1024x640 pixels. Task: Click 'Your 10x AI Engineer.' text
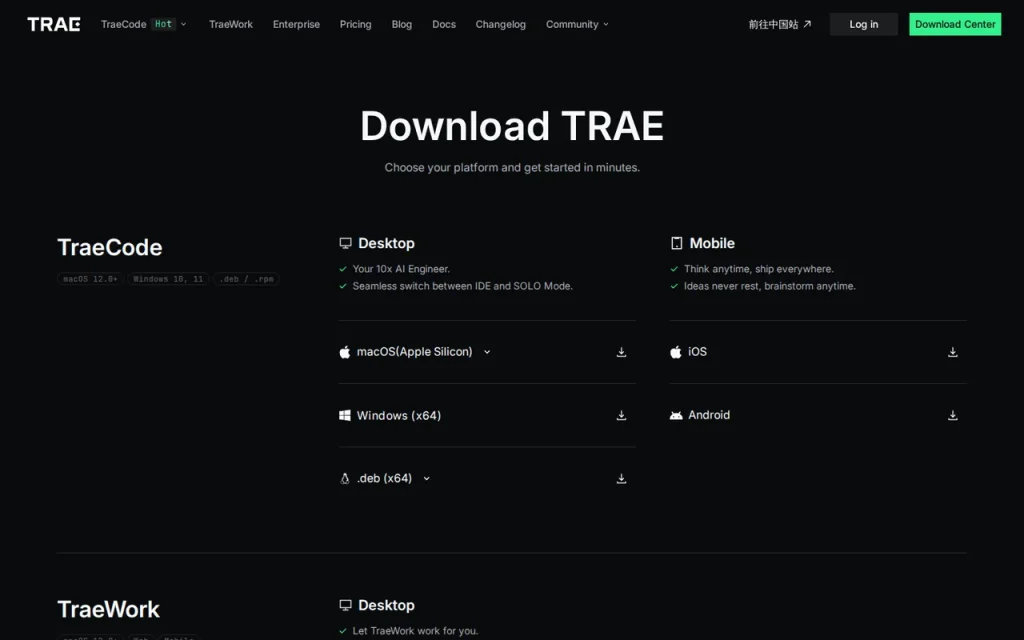coord(401,269)
